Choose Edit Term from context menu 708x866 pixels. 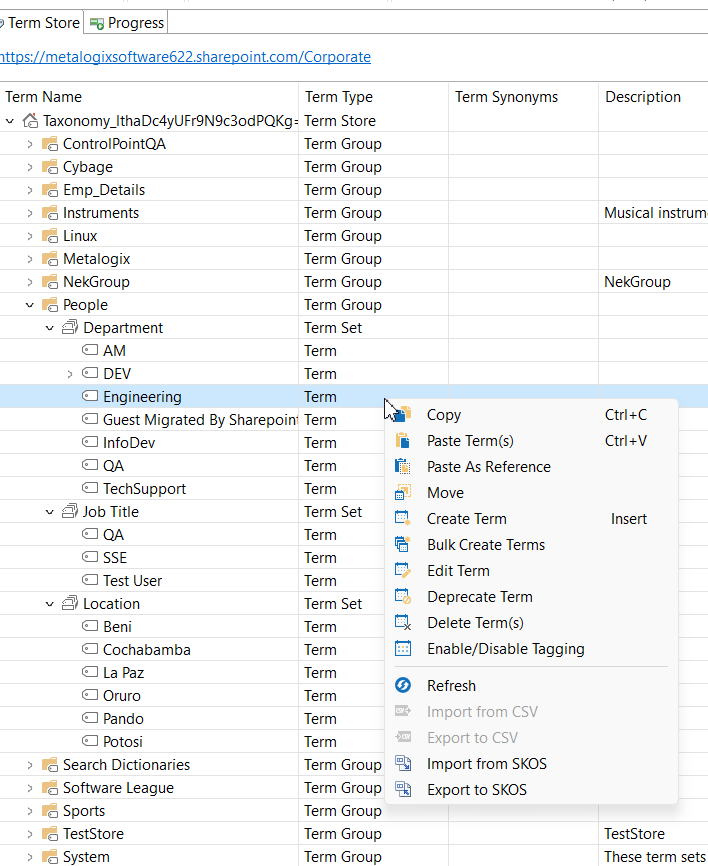click(x=458, y=571)
